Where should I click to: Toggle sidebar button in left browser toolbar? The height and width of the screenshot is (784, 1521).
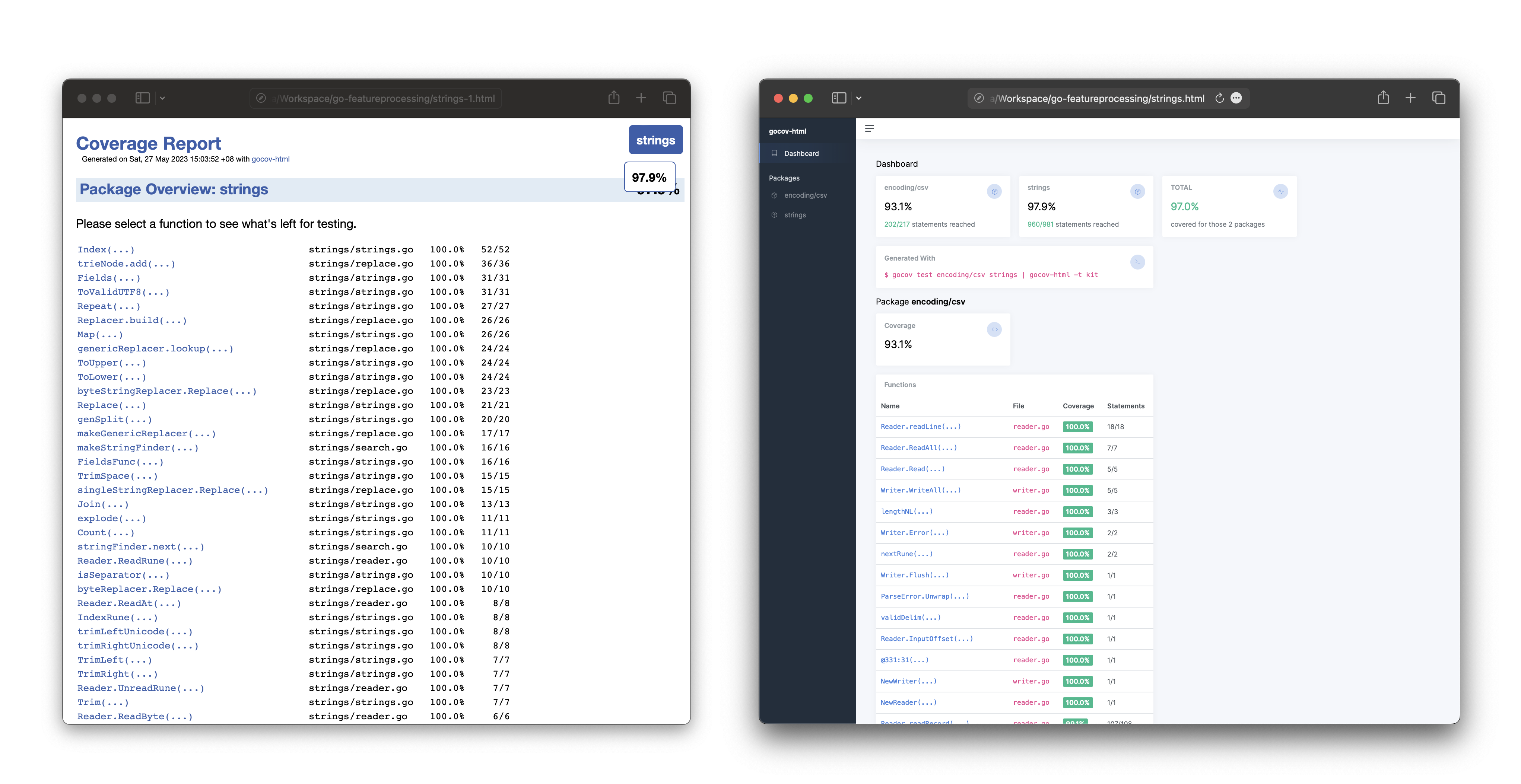142,98
